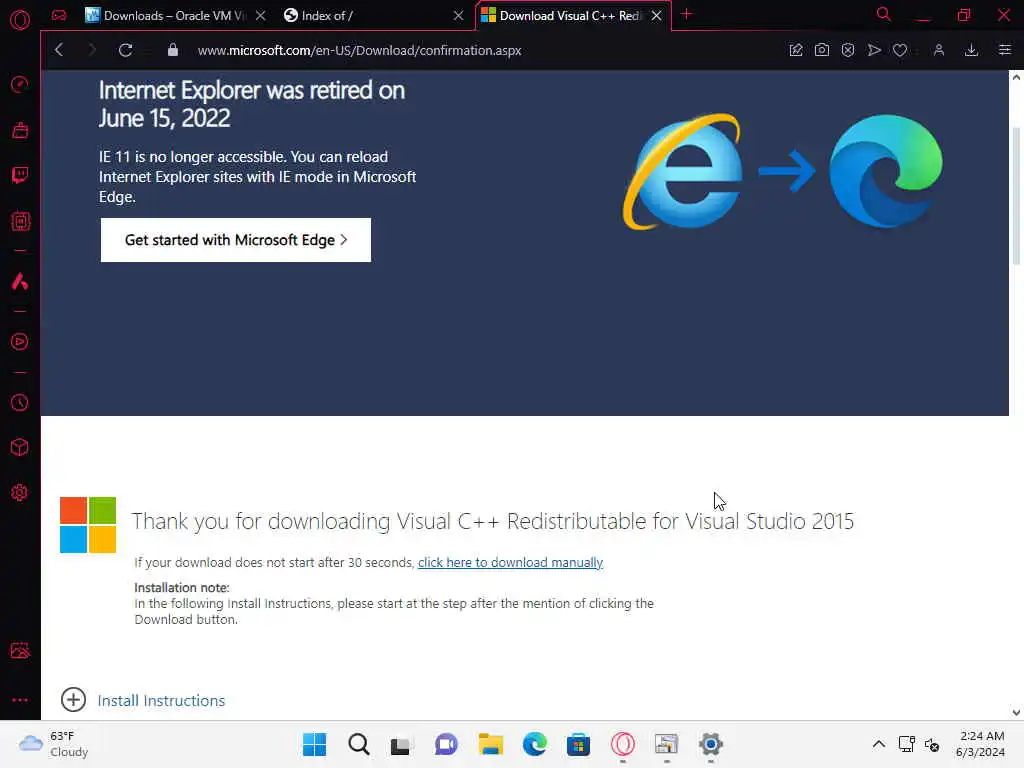Open the profile account icon

(x=938, y=50)
